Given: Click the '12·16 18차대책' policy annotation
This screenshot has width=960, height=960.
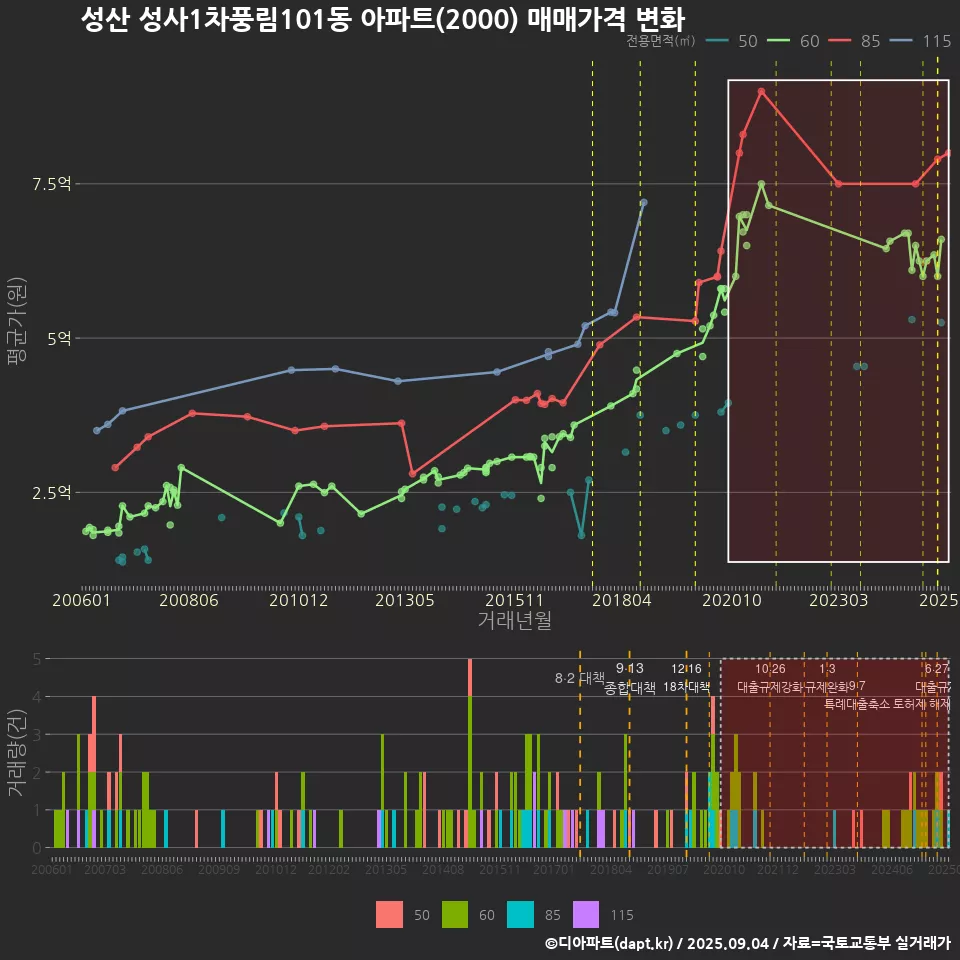Looking at the screenshot, I should coord(686,678).
